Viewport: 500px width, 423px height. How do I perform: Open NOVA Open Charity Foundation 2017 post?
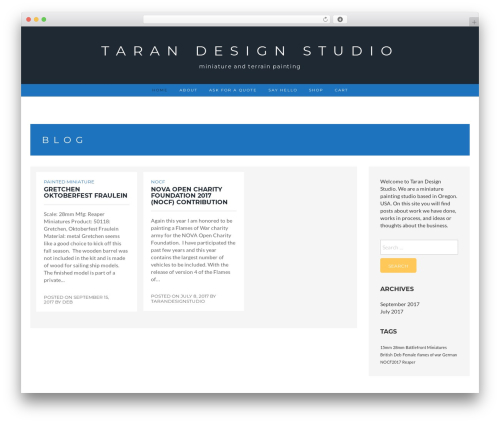pyautogui.click(x=189, y=196)
